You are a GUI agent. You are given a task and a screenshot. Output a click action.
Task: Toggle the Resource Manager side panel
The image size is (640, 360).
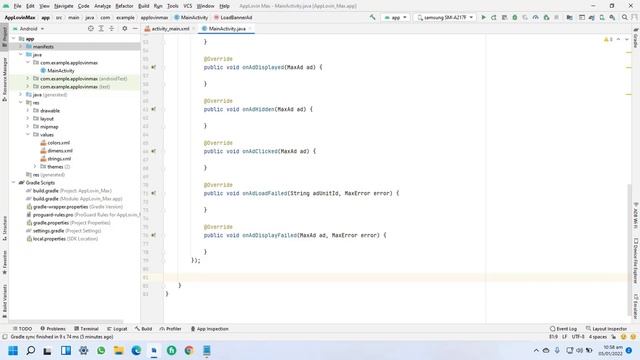pyautogui.click(x=4, y=79)
